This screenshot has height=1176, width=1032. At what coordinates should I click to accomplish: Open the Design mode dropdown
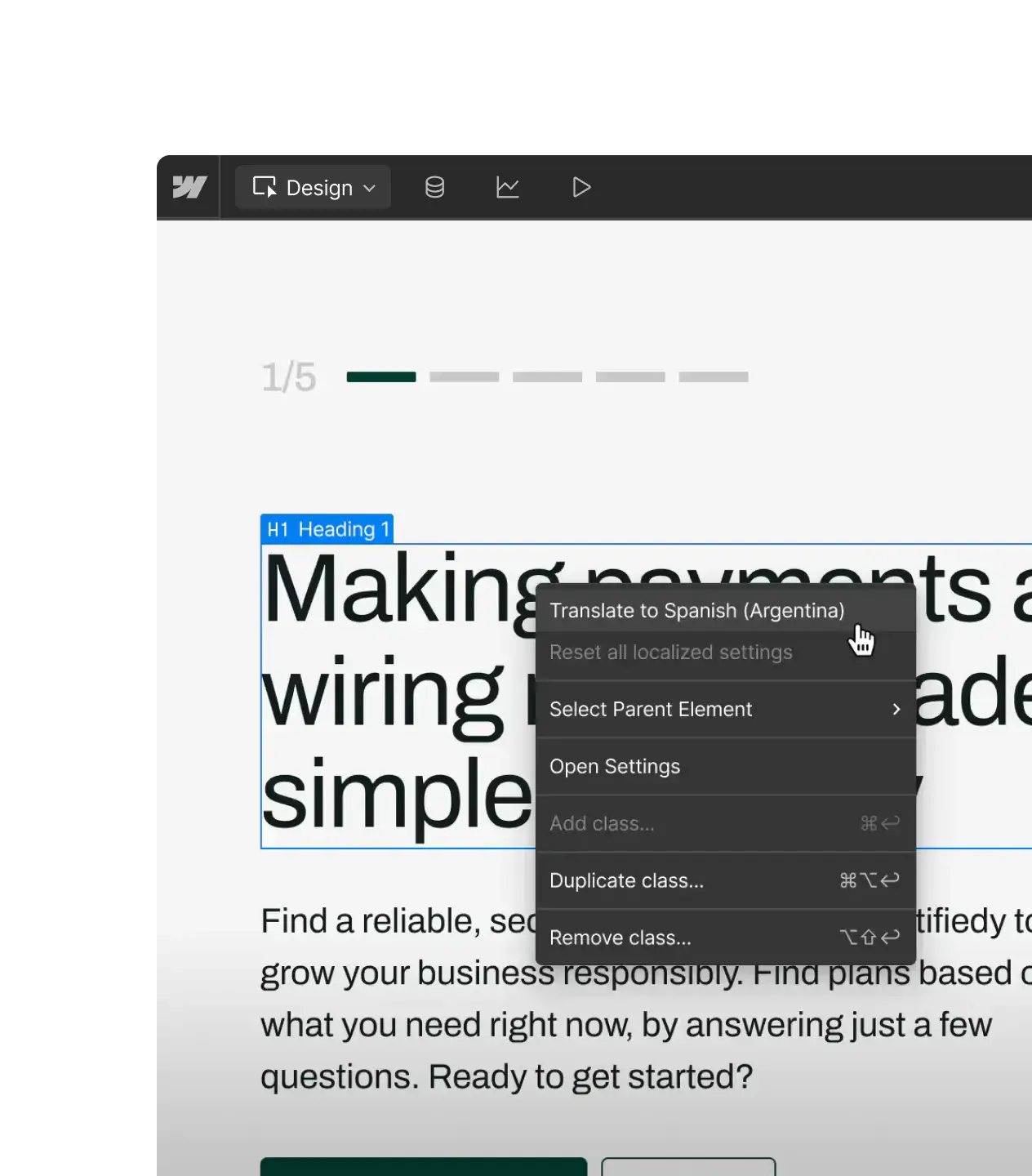point(314,188)
